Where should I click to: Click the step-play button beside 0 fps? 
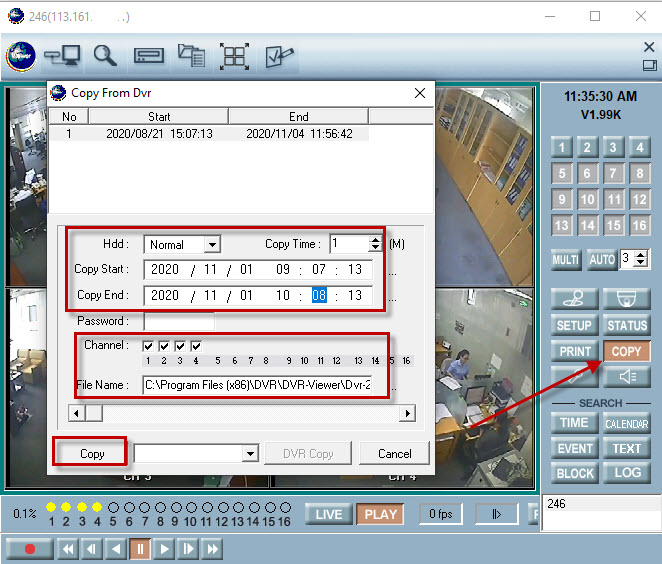496,514
